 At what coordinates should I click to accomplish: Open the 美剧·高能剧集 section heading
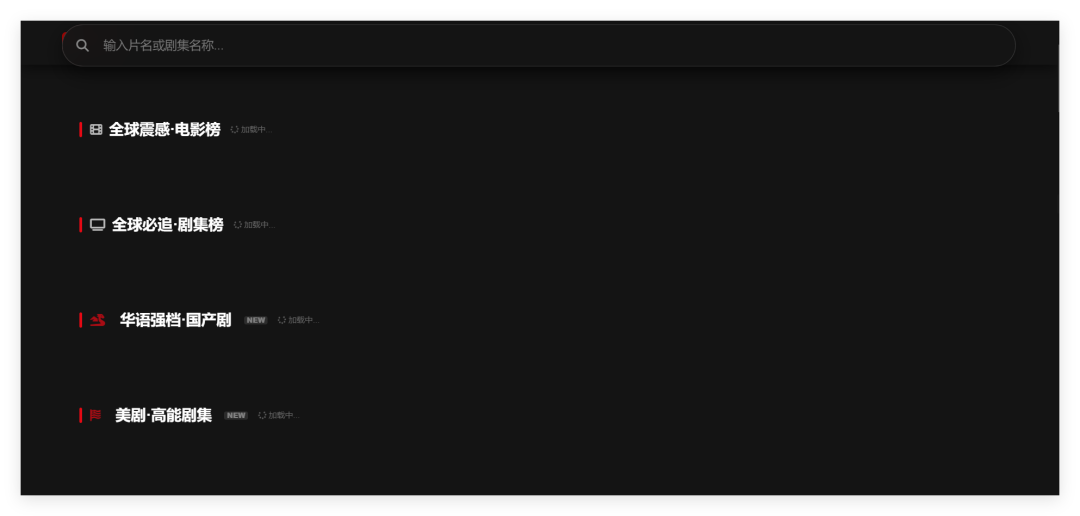pyautogui.click(x=163, y=415)
